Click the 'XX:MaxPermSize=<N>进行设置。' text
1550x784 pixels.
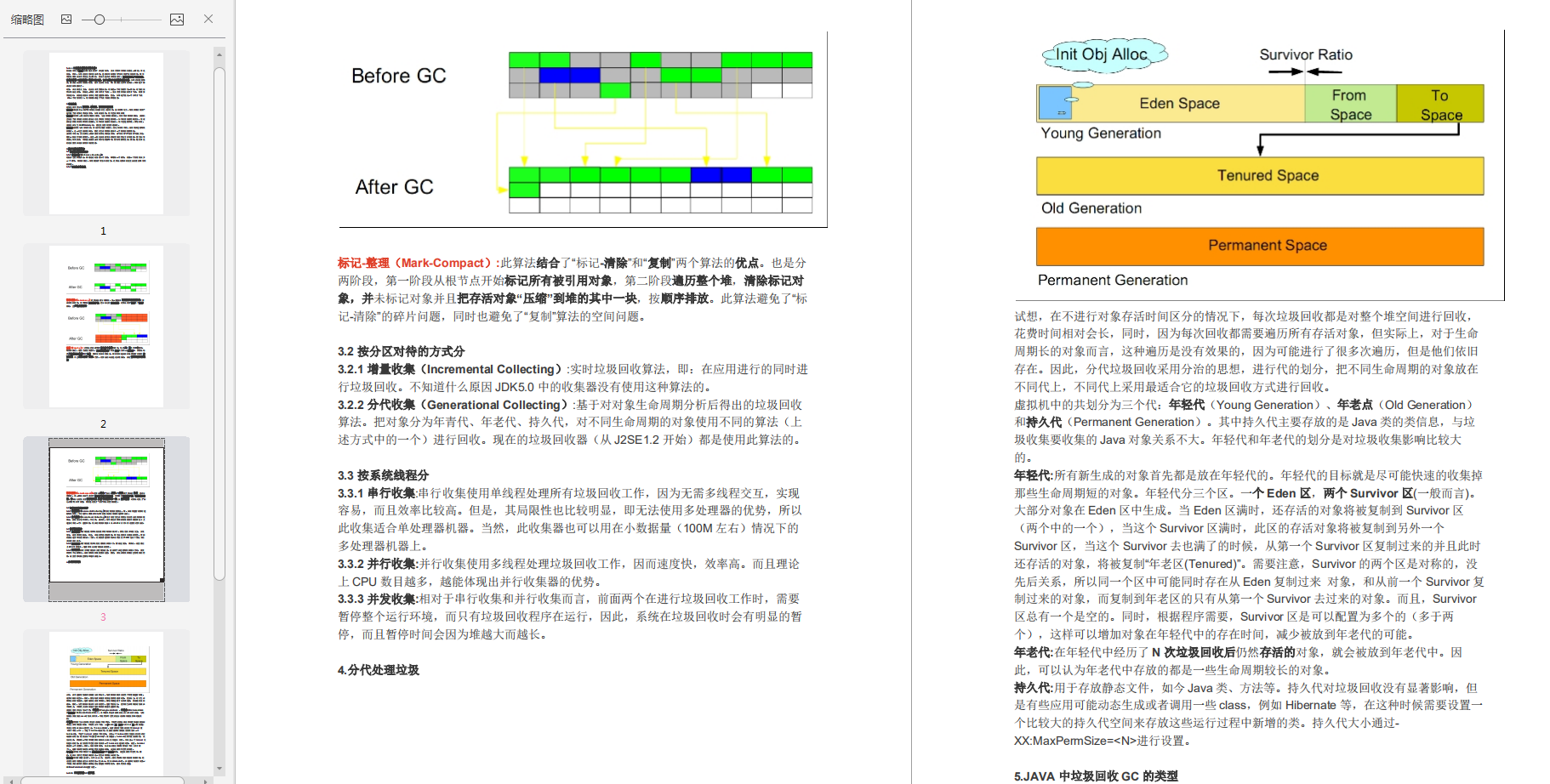tap(1103, 741)
